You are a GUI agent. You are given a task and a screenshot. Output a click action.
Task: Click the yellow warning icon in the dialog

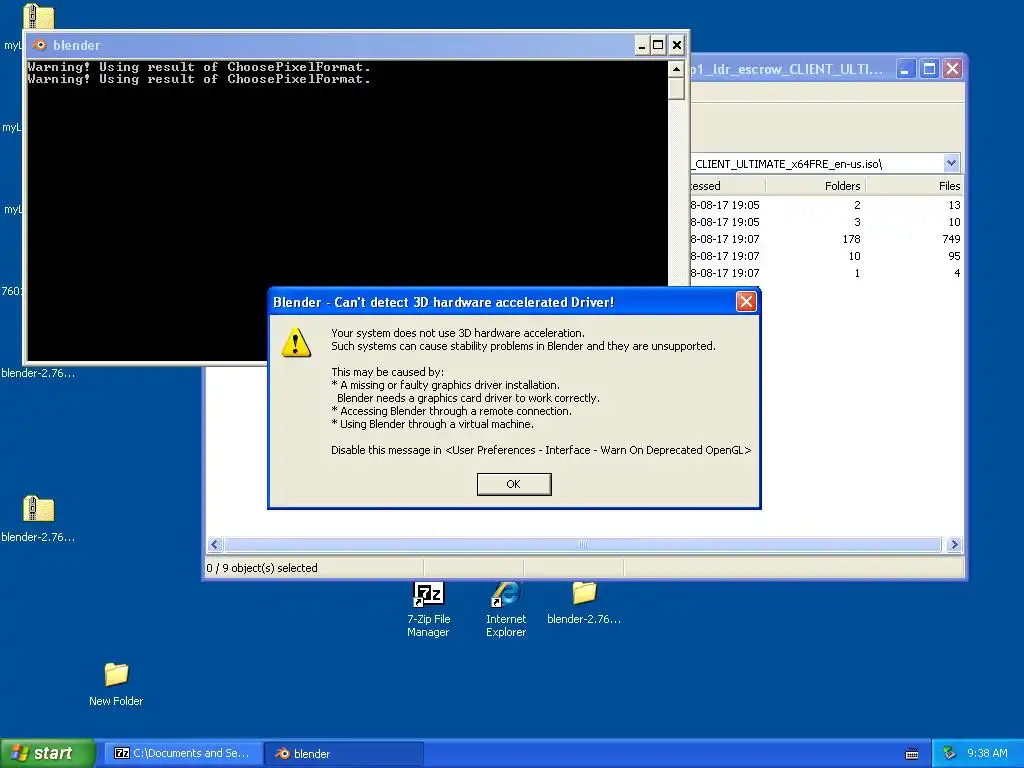pos(296,342)
